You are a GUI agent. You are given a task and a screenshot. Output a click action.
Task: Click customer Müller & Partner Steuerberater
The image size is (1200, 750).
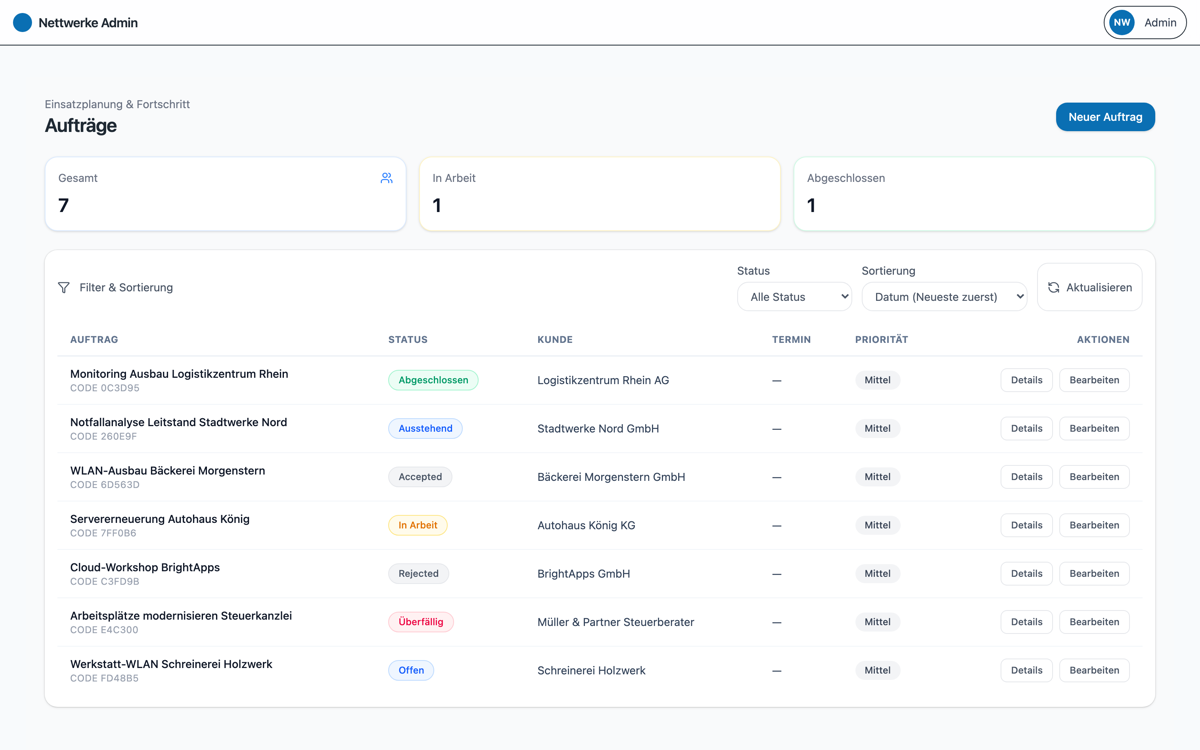pyautogui.click(x=615, y=622)
